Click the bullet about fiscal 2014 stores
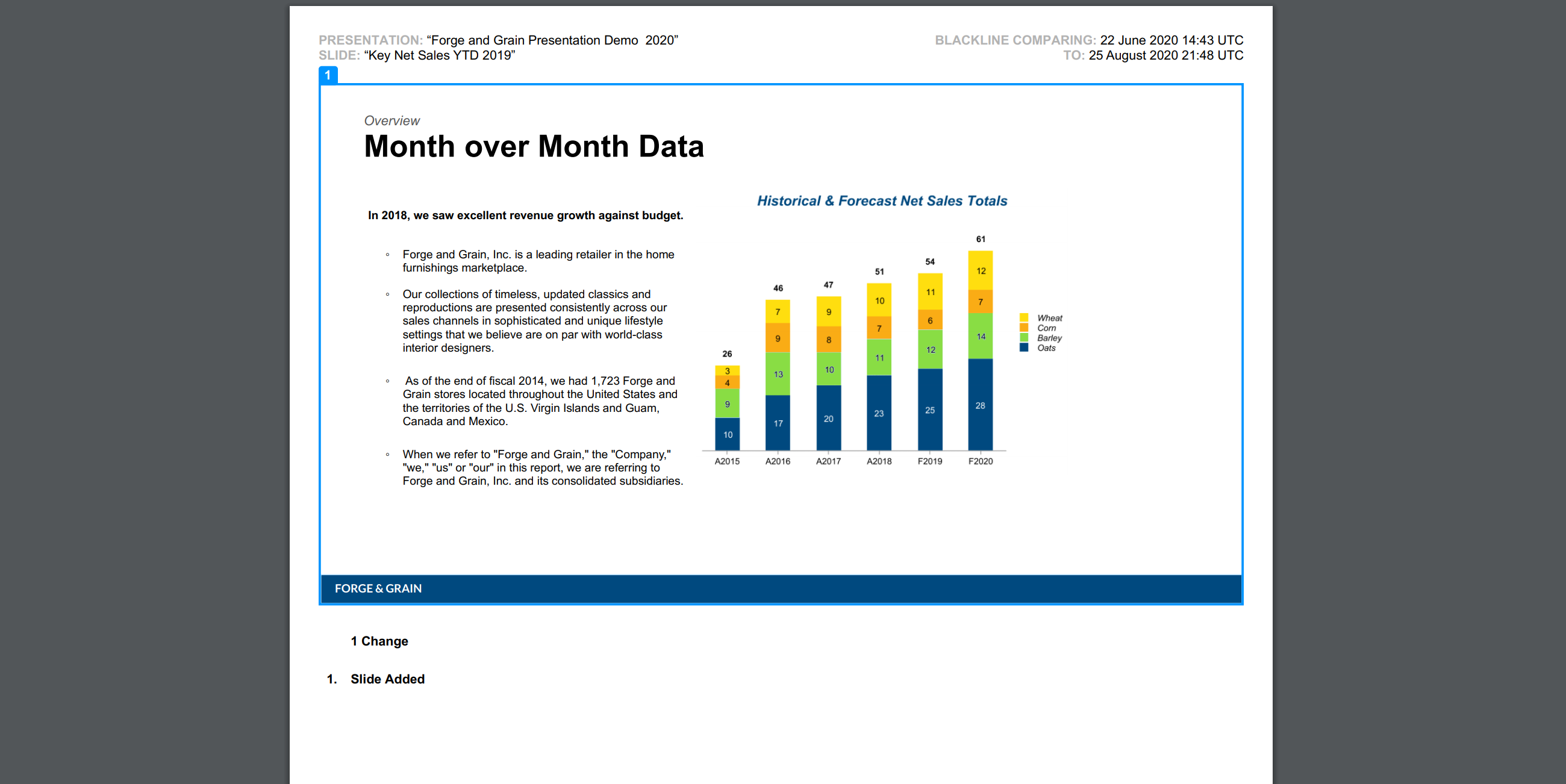Image resolution: width=1566 pixels, height=784 pixels. 539,400
